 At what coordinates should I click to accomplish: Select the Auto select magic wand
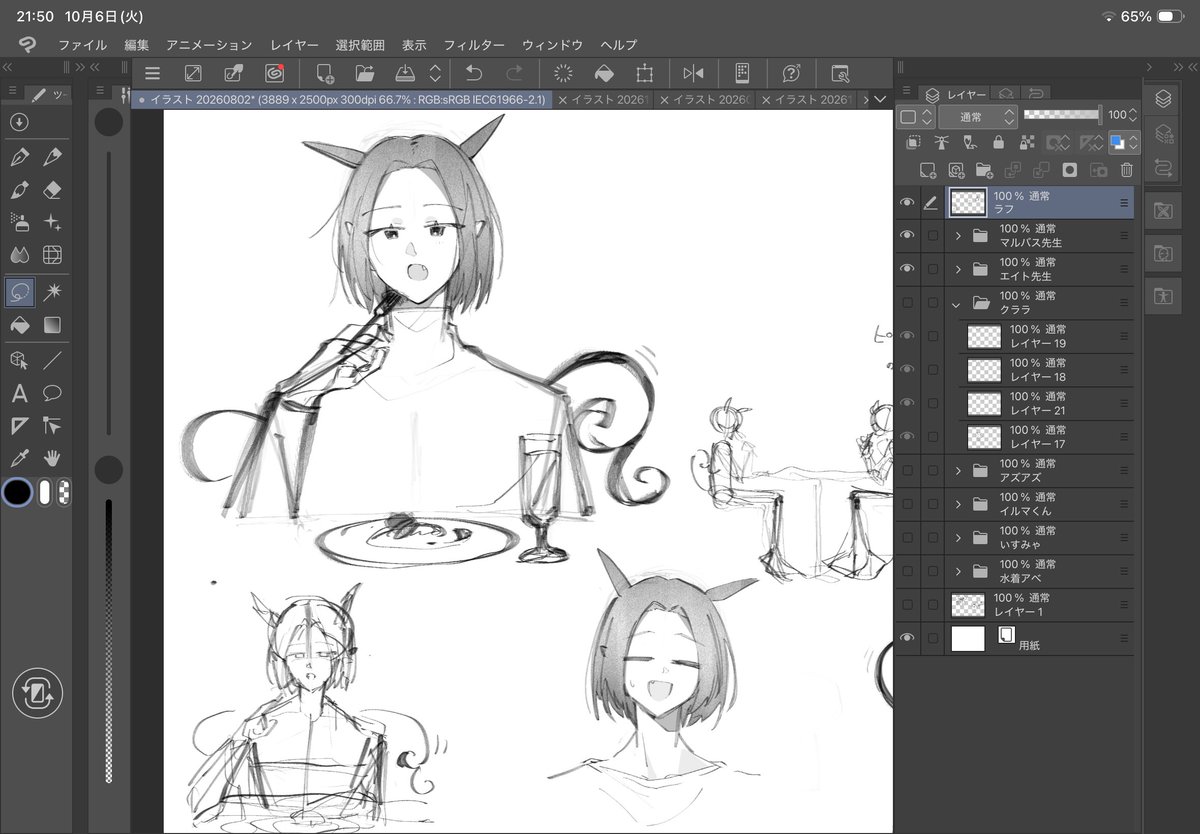[x=53, y=291]
